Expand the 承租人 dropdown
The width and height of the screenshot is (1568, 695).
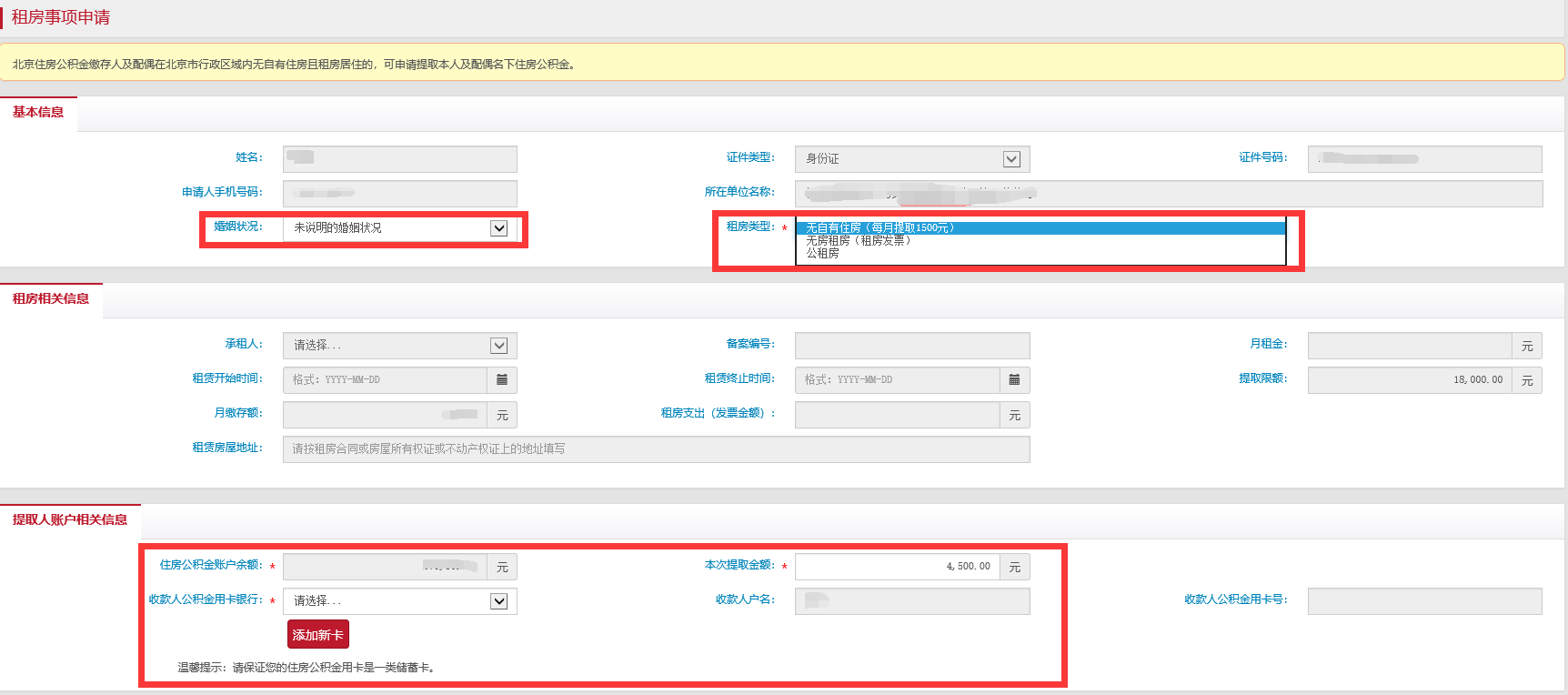498,346
